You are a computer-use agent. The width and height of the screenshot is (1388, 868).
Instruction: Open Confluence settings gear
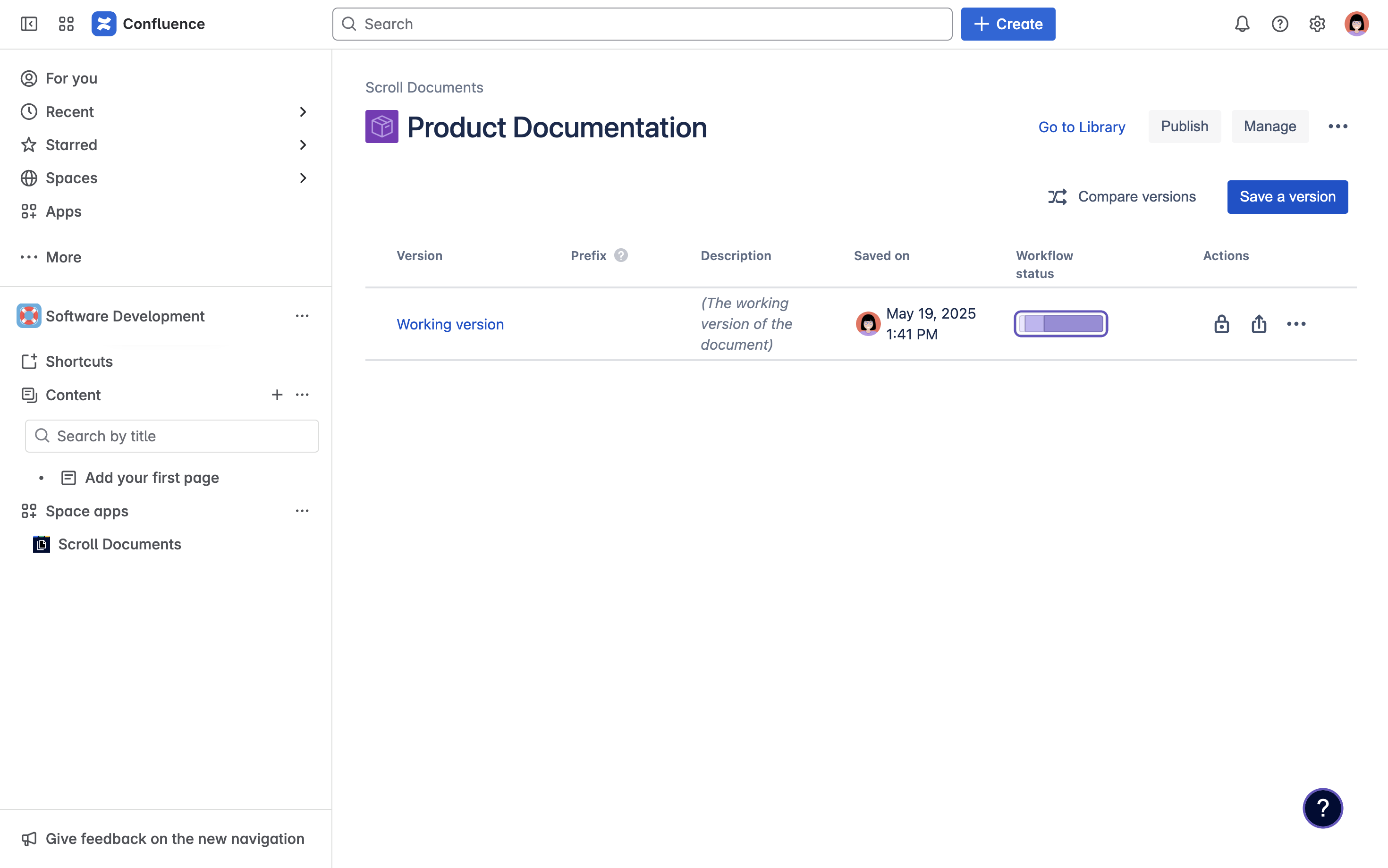(1317, 24)
